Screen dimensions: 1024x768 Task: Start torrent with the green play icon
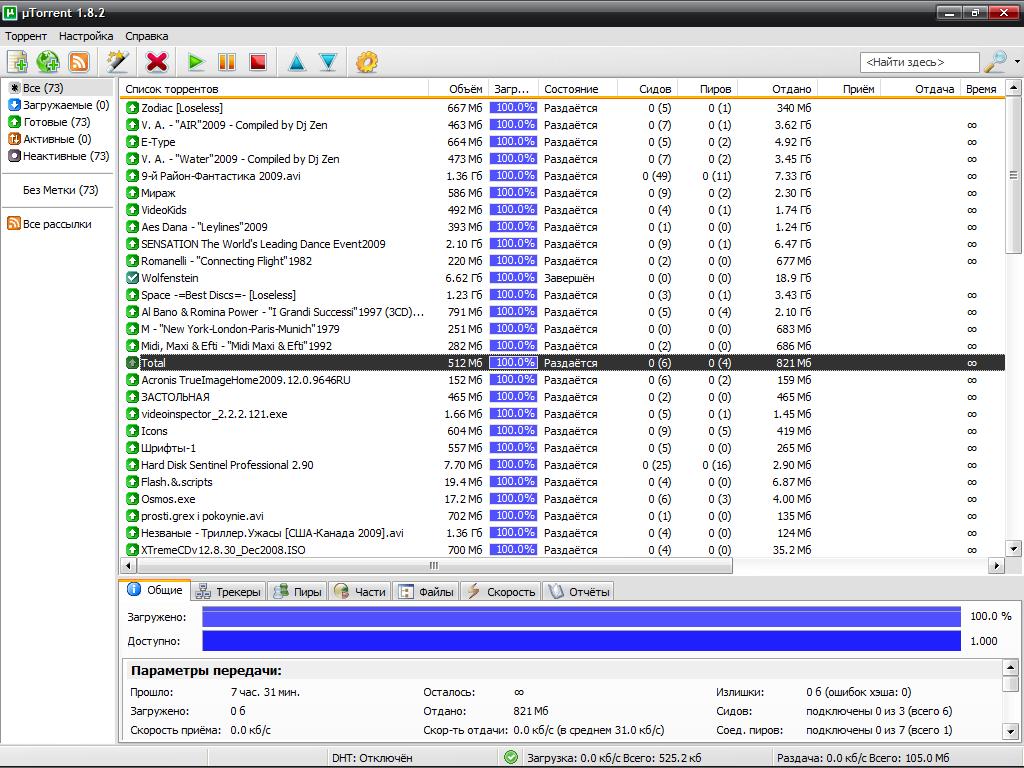[x=195, y=62]
